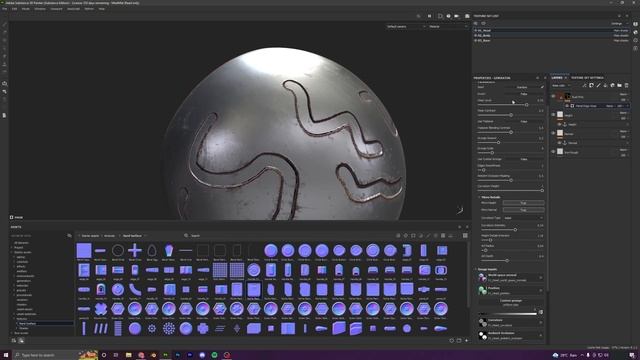The width and height of the screenshot is (640, 360).
Task: Collapse the Starter assets node in Assets tree
Action: coord(12,252)
